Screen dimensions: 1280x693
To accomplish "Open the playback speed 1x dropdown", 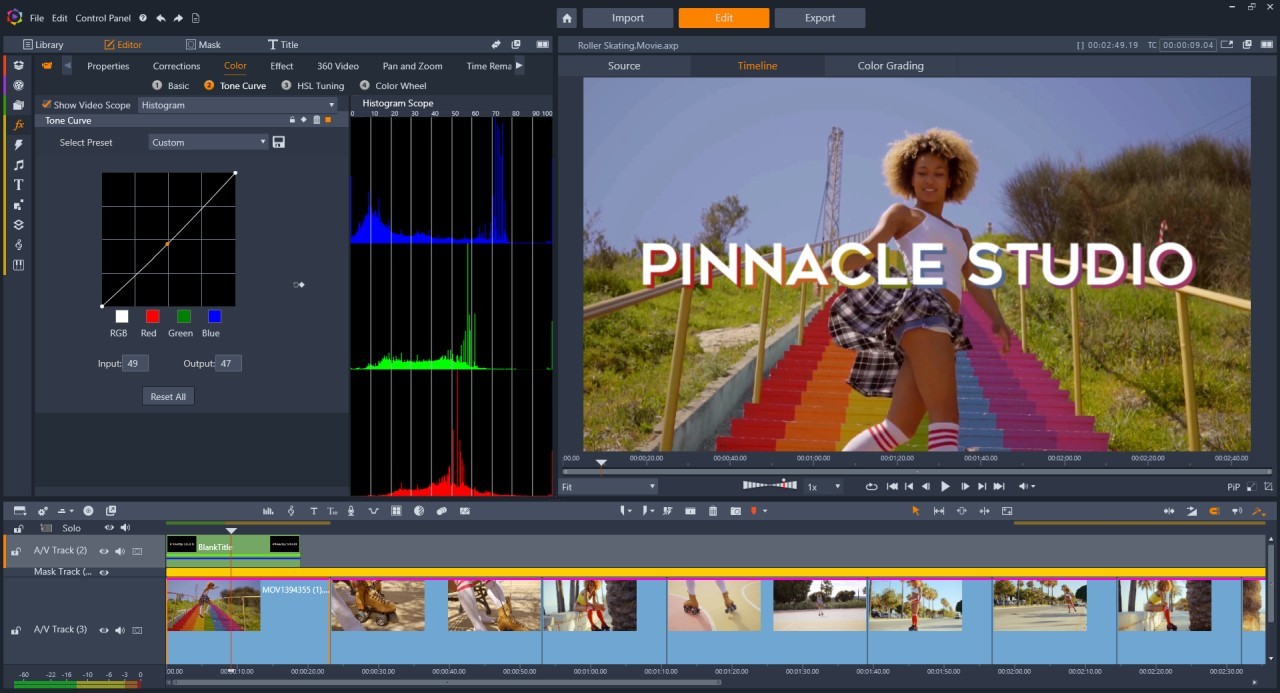I will 823,486.
